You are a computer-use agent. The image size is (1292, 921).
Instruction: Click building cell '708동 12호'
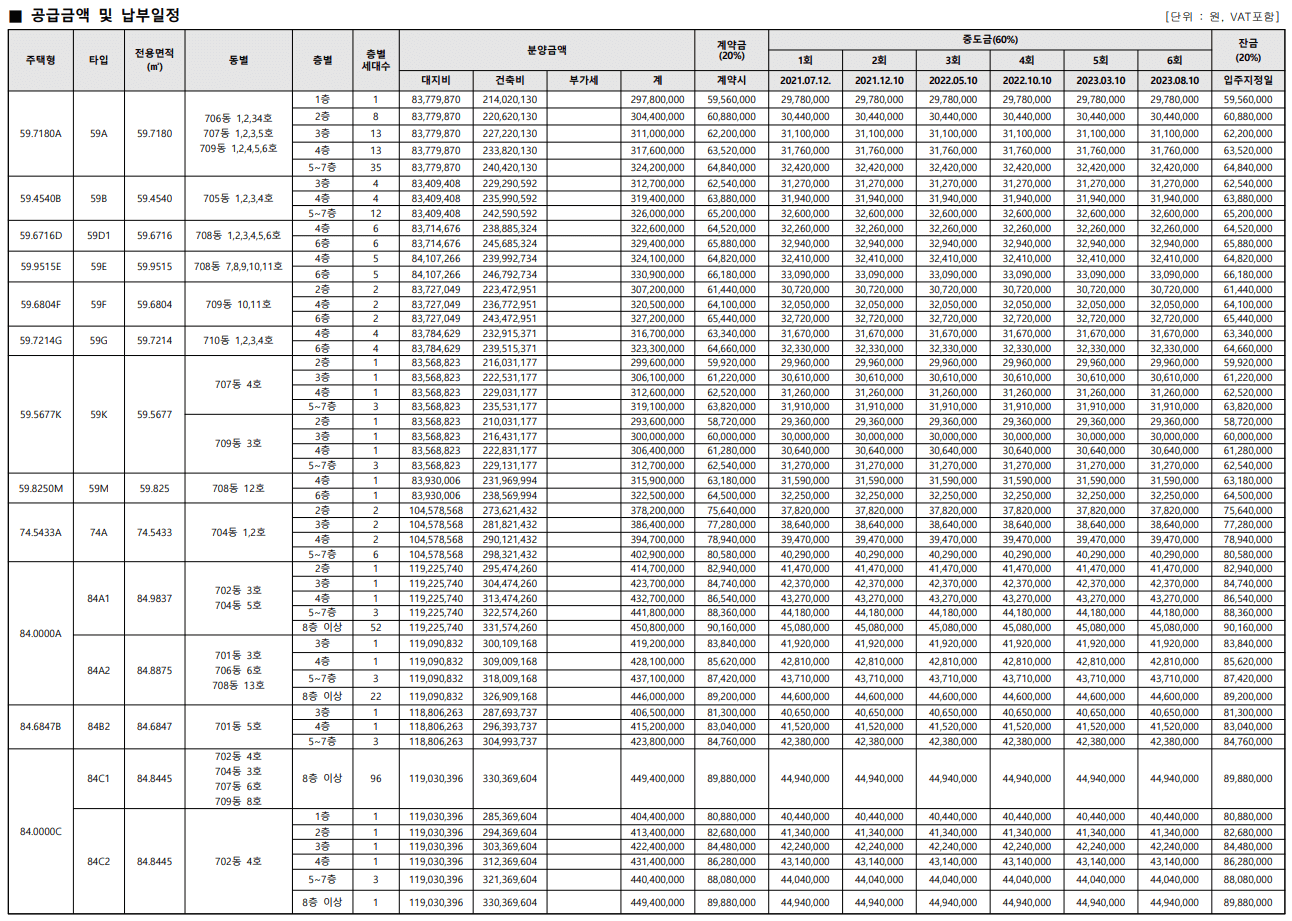pyautogui.click(x=238, y=488)
